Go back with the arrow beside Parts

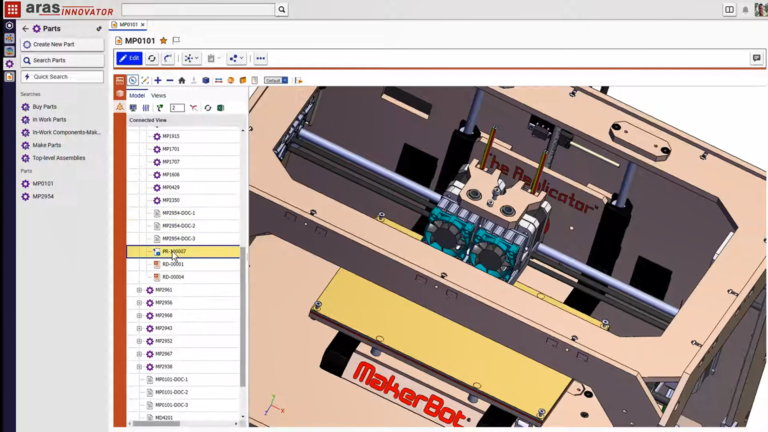(x=25, y=29)
